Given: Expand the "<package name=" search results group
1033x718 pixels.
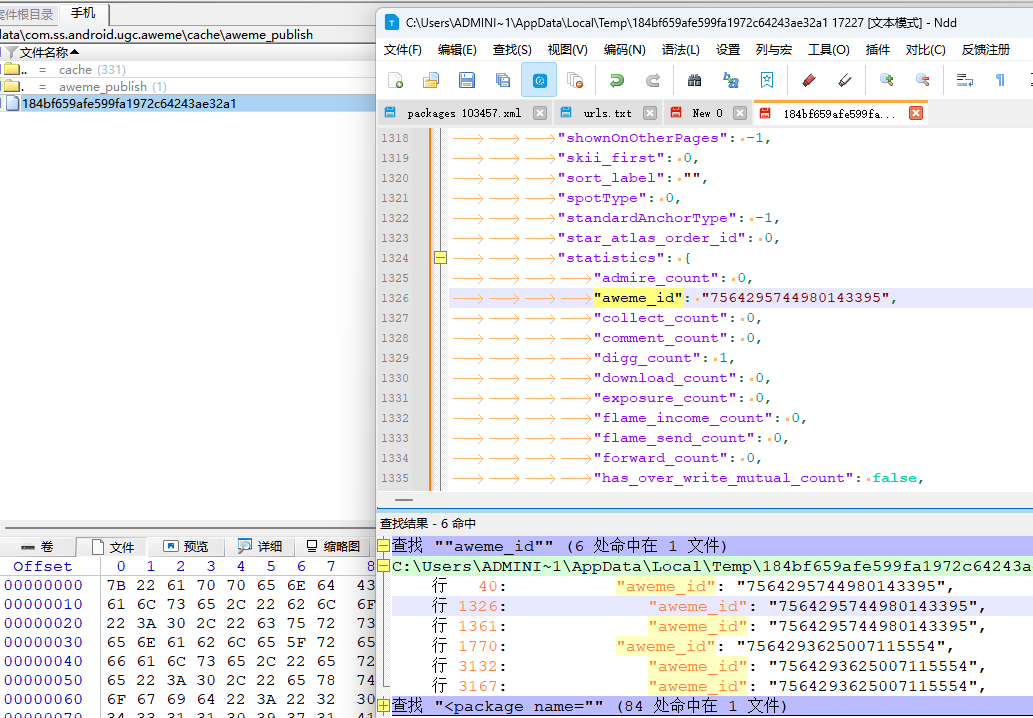Looking at the screenshot, I should pyautogui.click(x=384, y=706).
